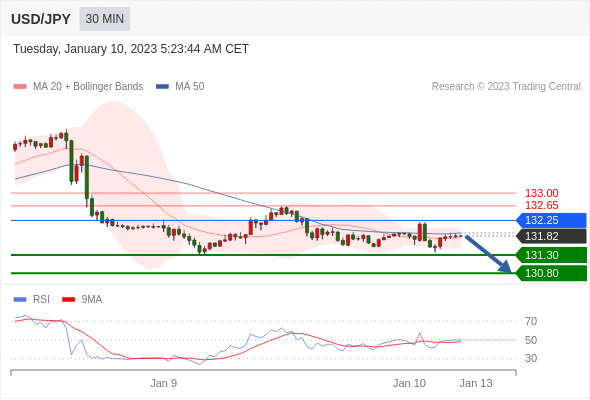Select the 131.30 support price tag
590x400 pixels.
(551, 255)
